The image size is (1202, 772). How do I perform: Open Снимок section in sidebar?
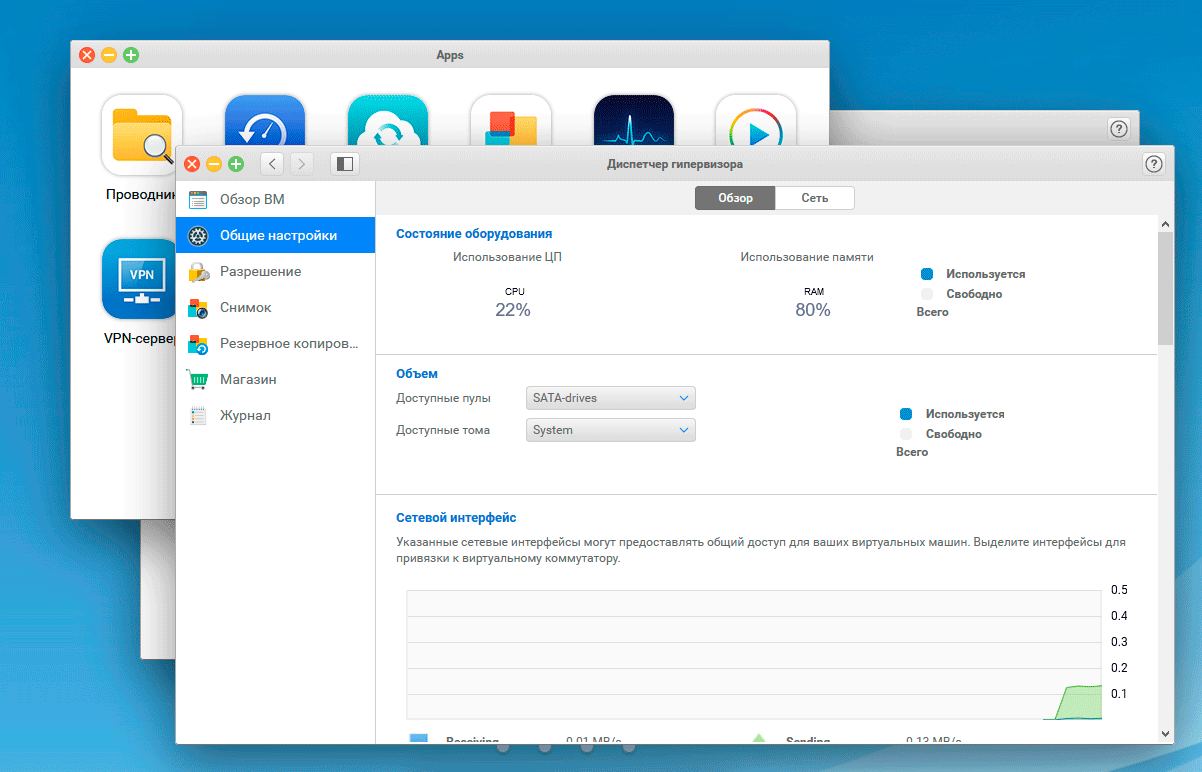(x=275, y=308)
